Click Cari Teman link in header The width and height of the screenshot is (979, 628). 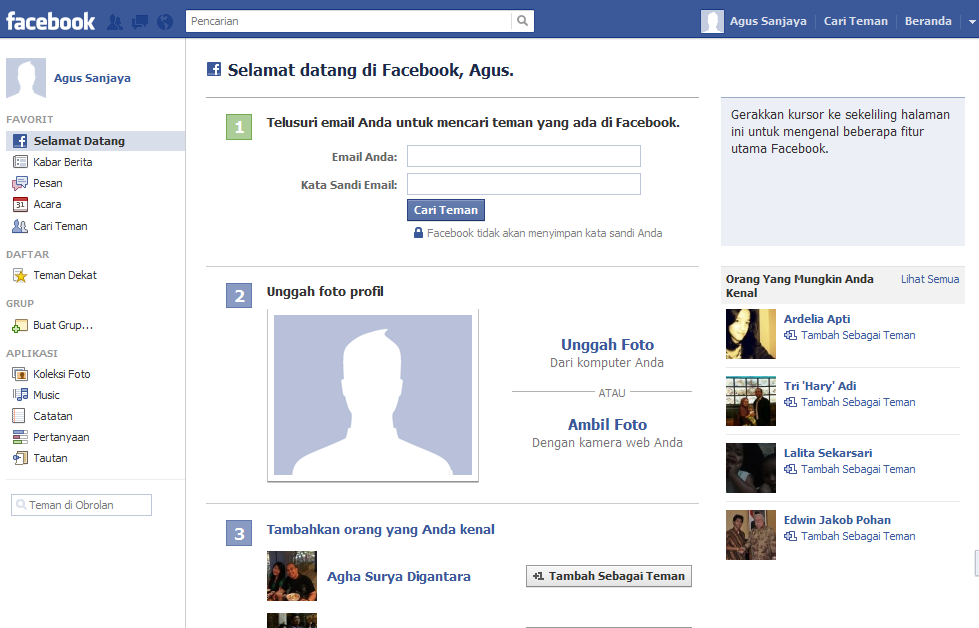[x=855, y=21]
